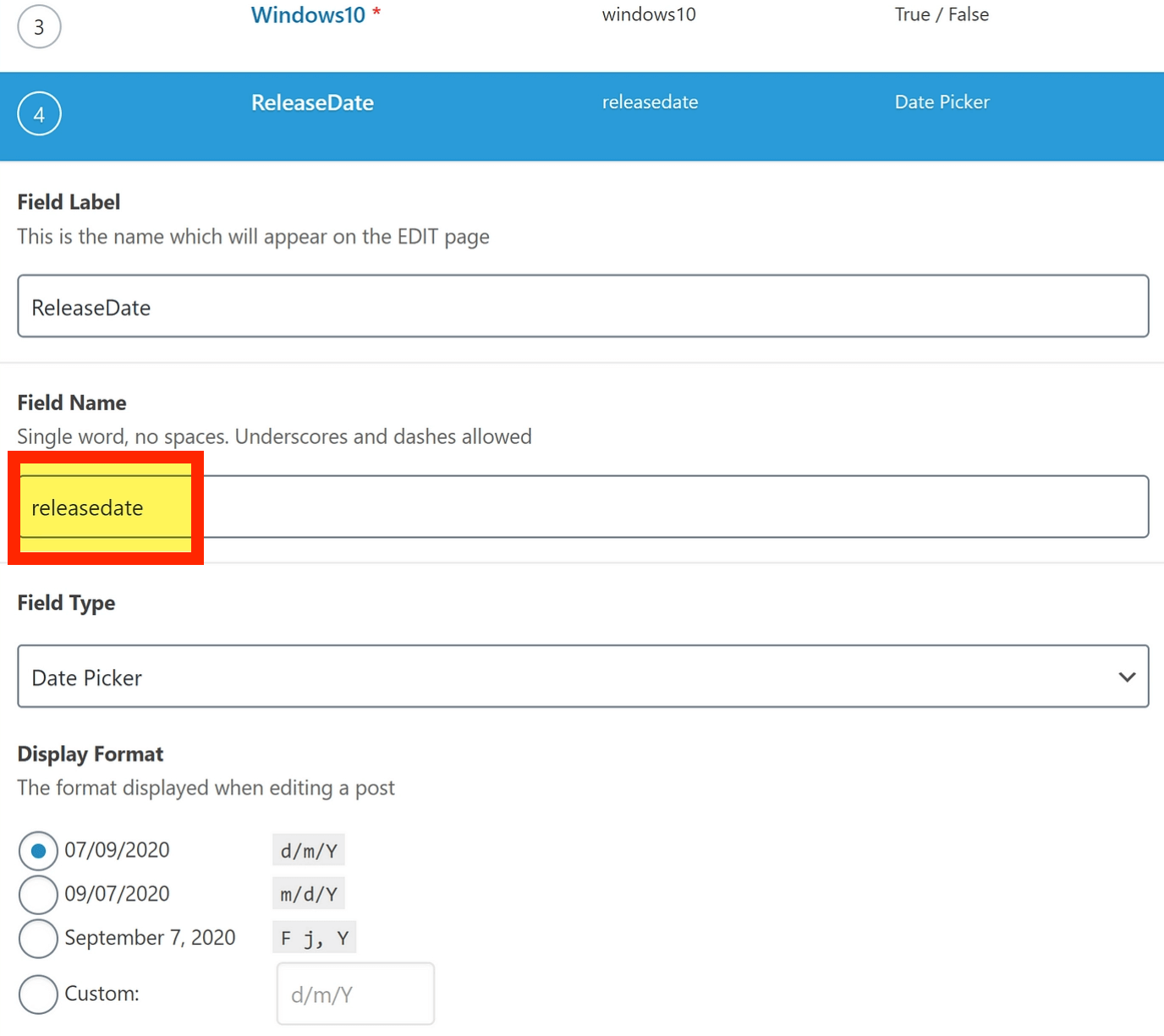Click the field order circle numbered 3
Viewport: 1164px width, 1036px height.
39,27
